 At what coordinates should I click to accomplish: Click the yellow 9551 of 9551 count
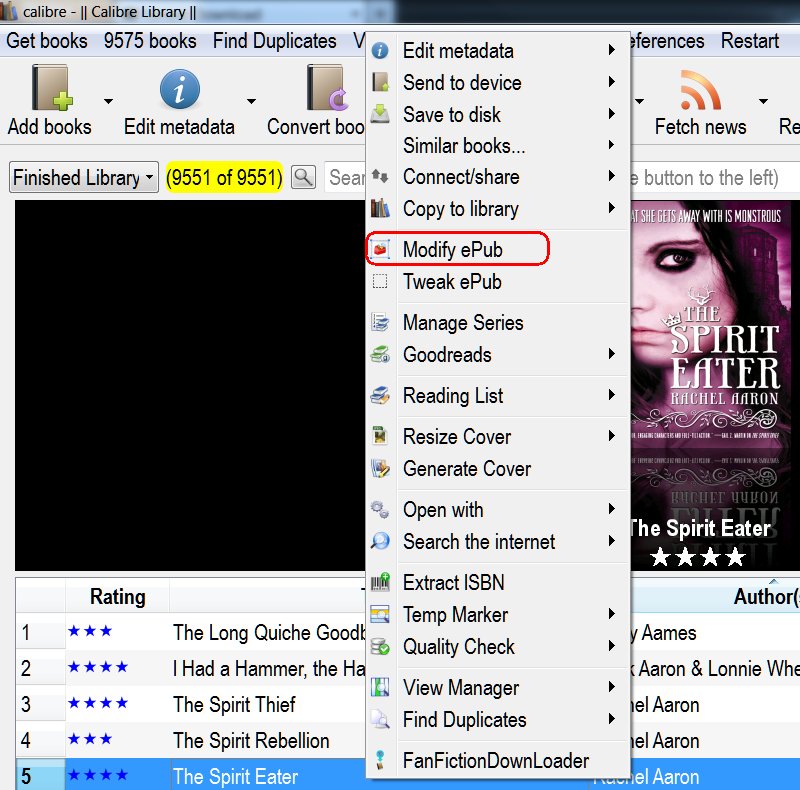point(224,178)
